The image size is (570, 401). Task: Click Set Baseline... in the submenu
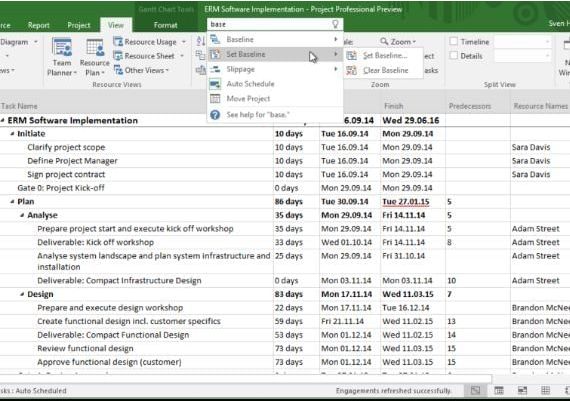[385, 56]
